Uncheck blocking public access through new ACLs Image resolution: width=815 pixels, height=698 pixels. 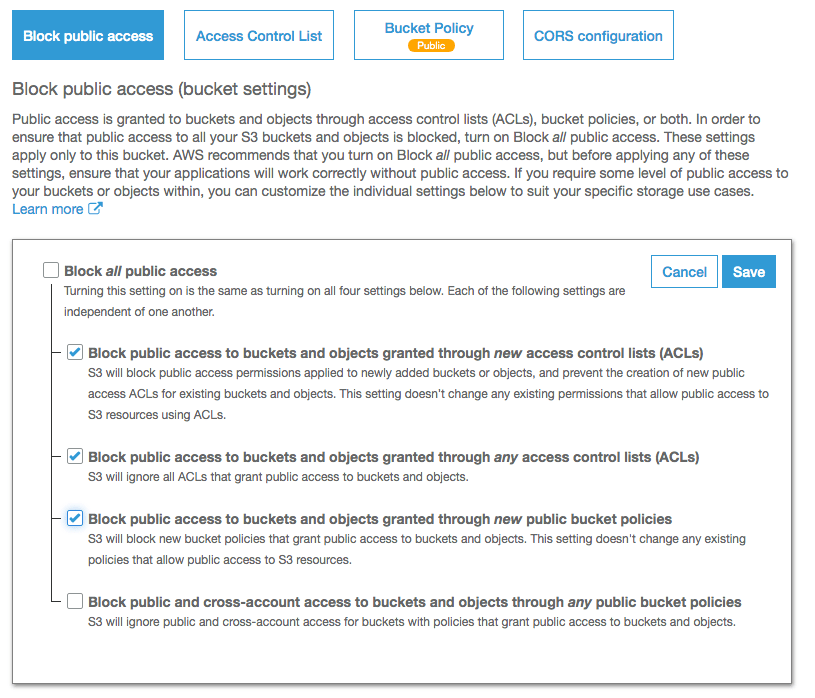(x=75, y=351)
